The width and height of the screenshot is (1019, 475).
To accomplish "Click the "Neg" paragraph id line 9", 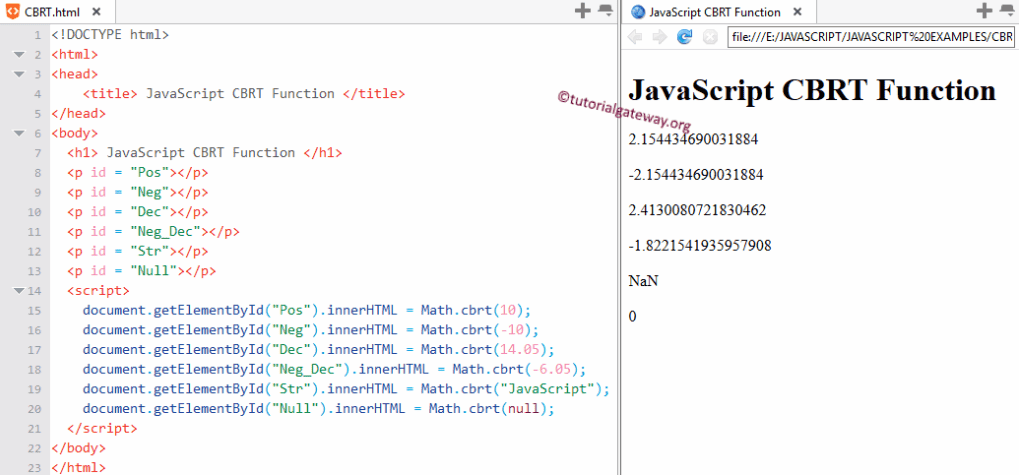I will click(x=137, y=192).
